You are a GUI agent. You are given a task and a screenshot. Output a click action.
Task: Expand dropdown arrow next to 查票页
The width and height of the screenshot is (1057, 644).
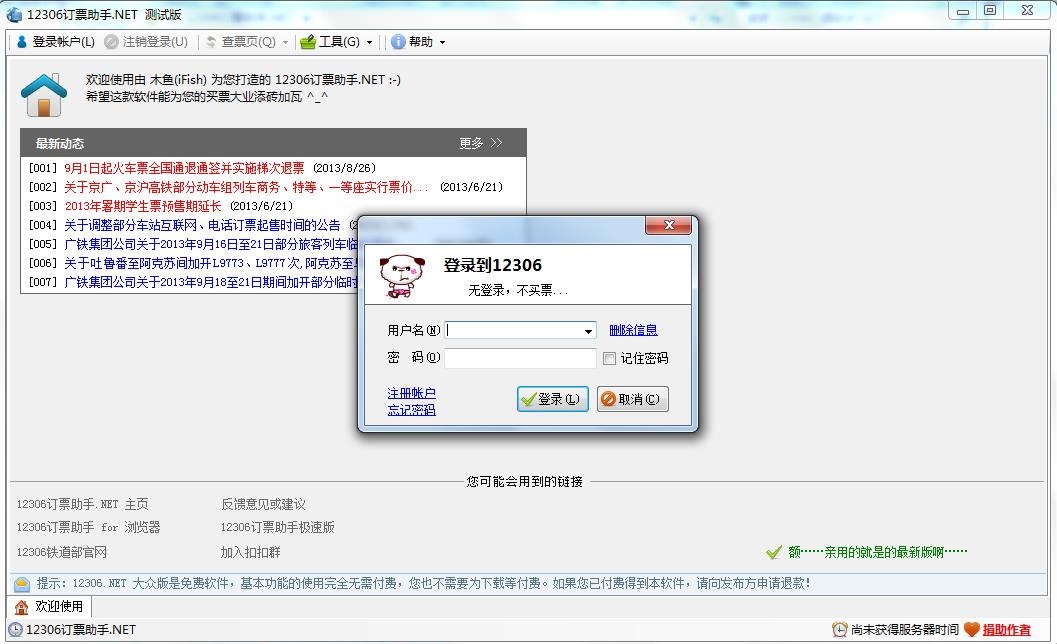coord(285,42)
